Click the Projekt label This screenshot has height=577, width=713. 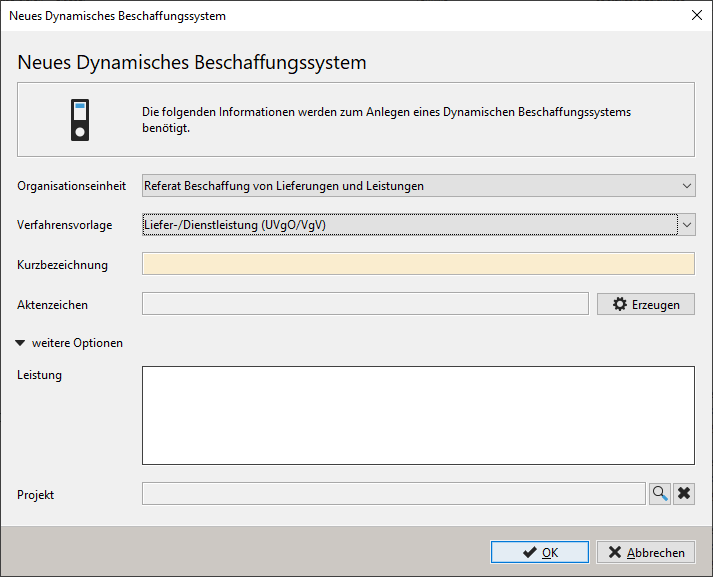click(x=35, y=495)
